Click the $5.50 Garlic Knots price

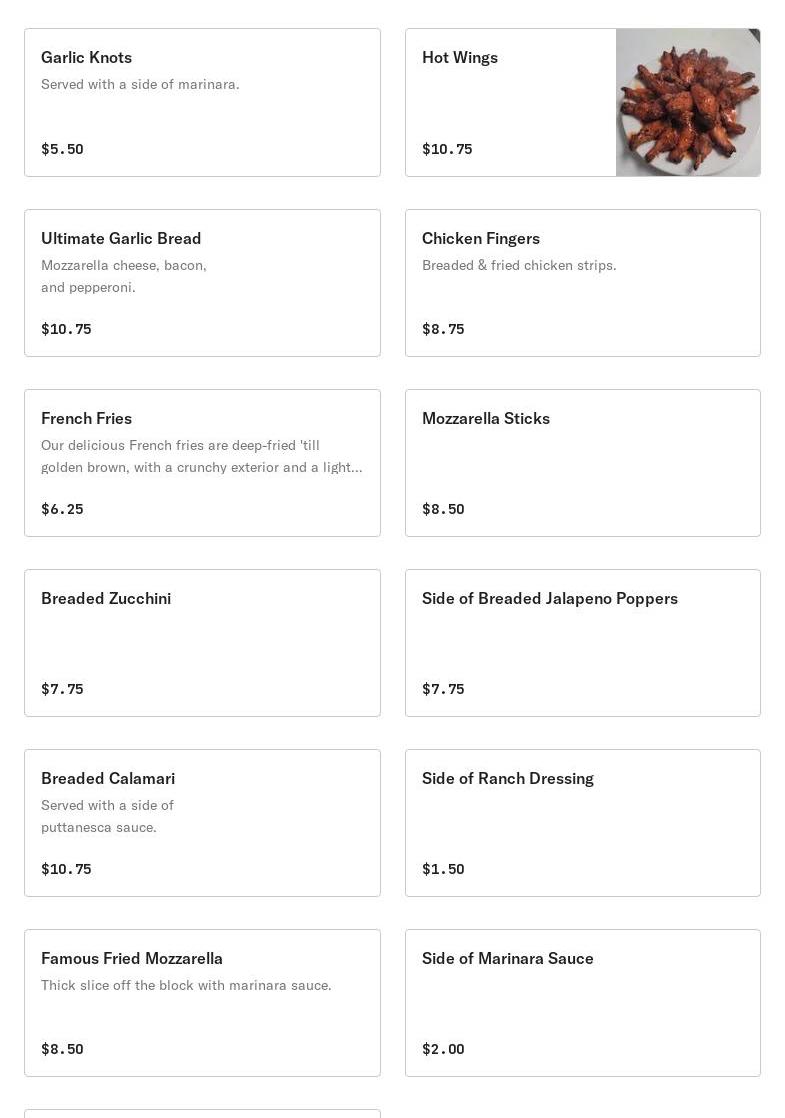point(62,149)
